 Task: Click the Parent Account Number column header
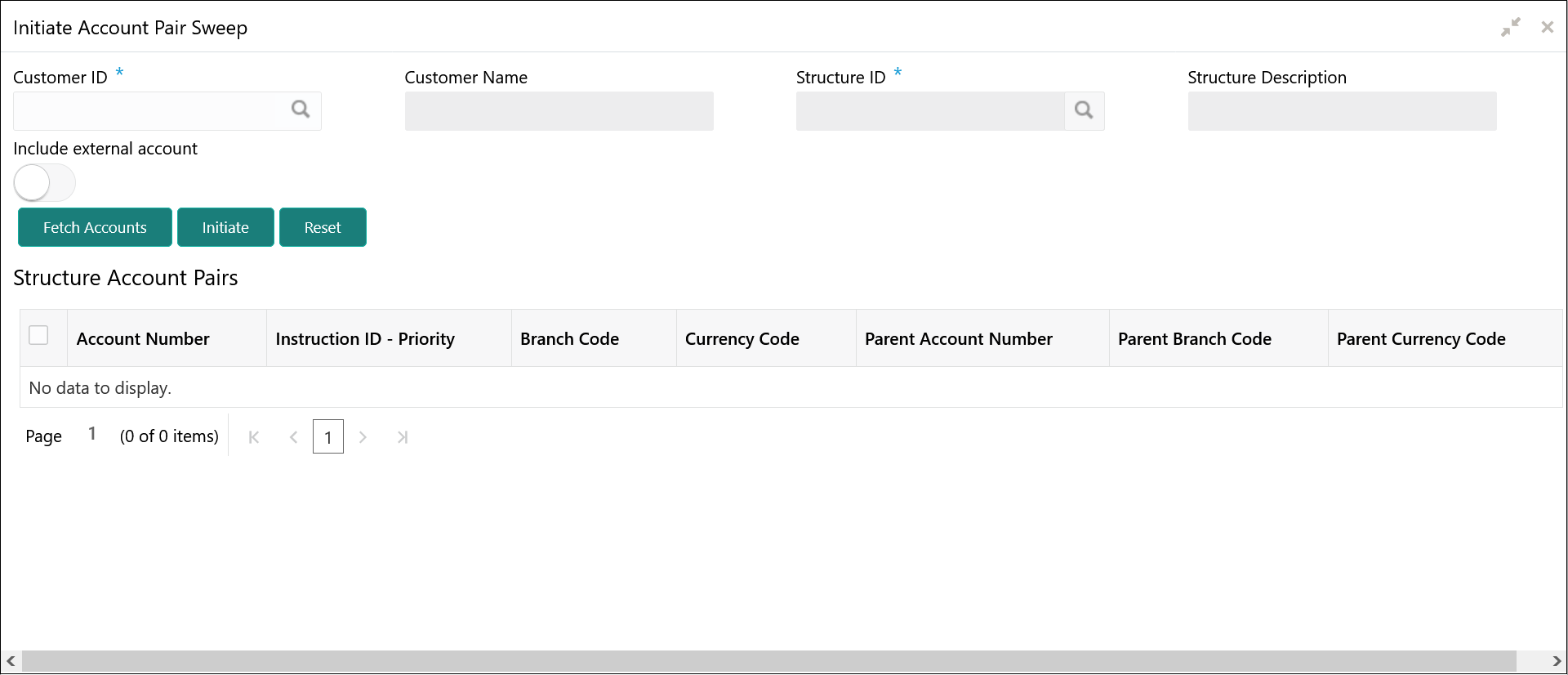pyautogui.click(x=982, y=338)
